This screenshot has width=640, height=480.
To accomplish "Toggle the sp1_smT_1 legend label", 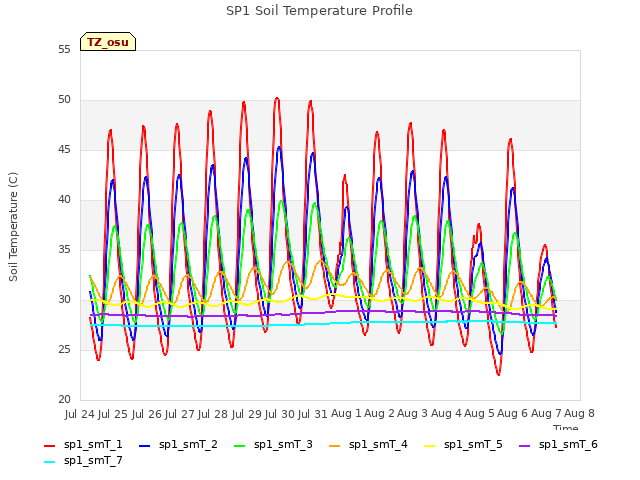I will click(93, 444).
